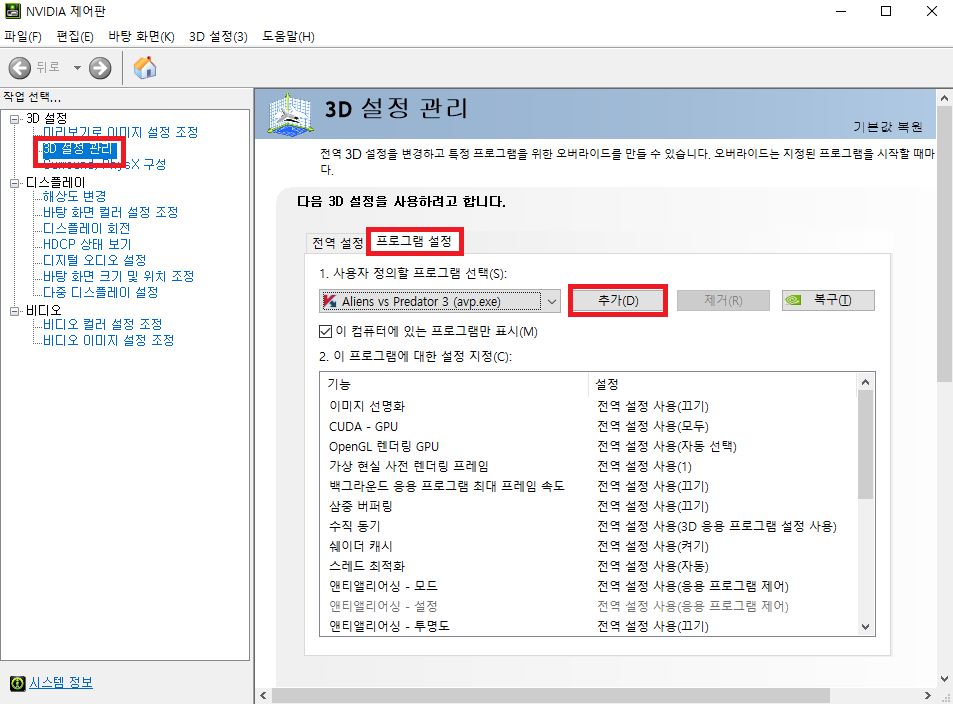The image size is (953, 704).
Task: Click the main panel vertical scrollbar thumb
Action: tap(944, 244)
